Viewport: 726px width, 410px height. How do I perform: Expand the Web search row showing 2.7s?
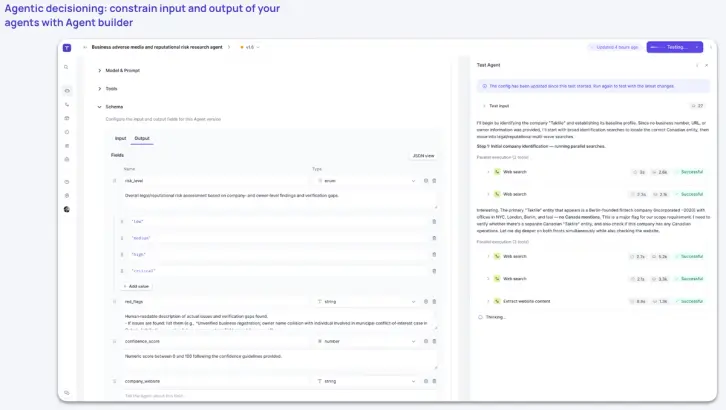488,256
